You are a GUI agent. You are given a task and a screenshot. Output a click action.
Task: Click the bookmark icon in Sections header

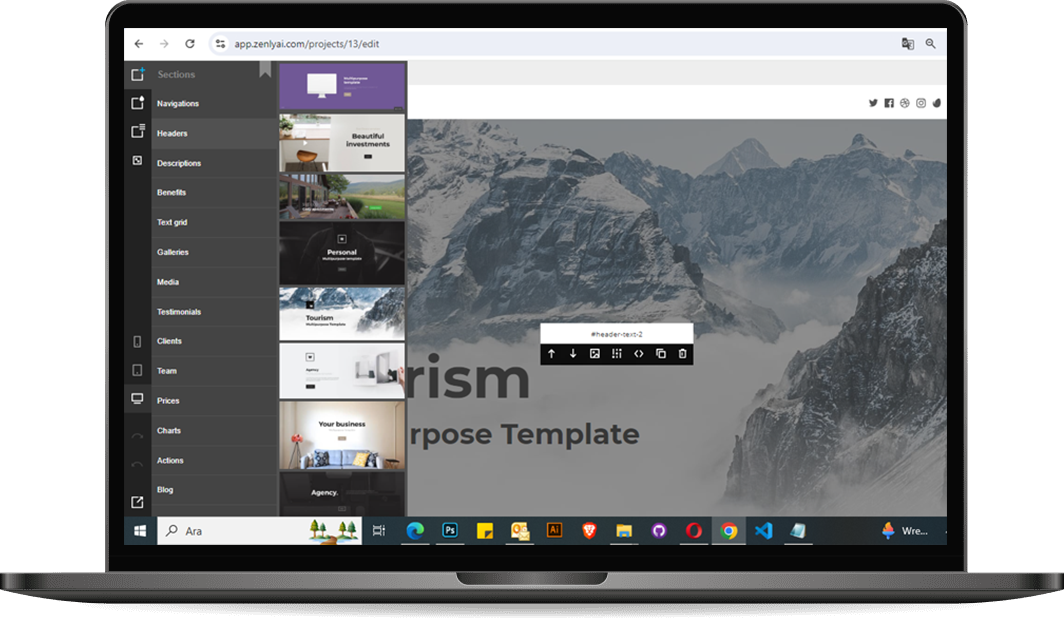click(265, 69)
